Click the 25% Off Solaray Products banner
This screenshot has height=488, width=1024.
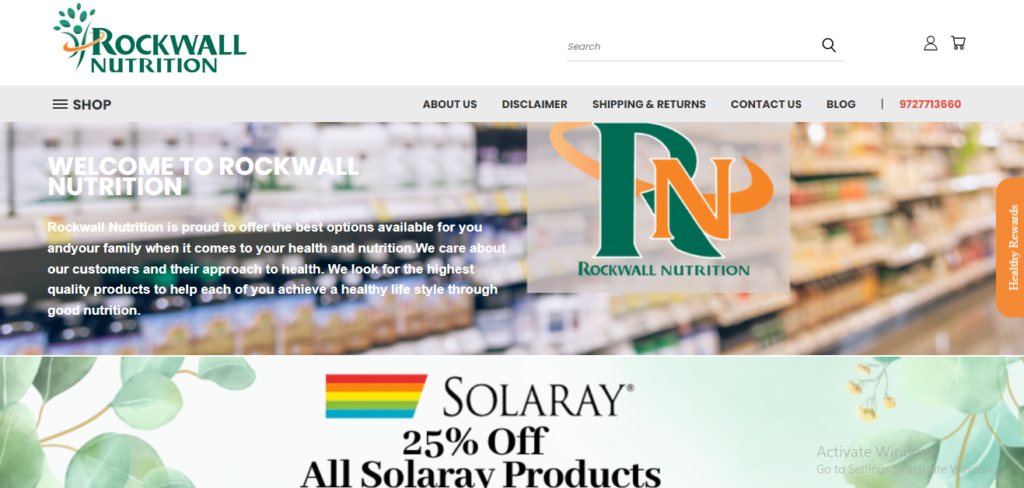click(x=512, y=422)
